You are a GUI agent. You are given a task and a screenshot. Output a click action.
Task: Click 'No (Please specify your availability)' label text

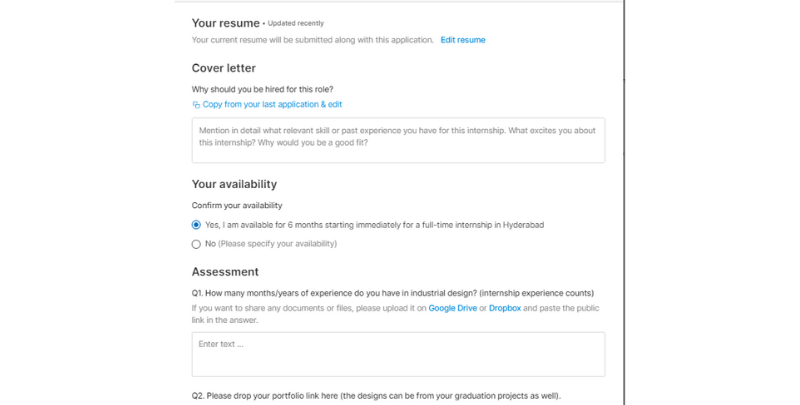pyautogui.click(x=271, y=244)
